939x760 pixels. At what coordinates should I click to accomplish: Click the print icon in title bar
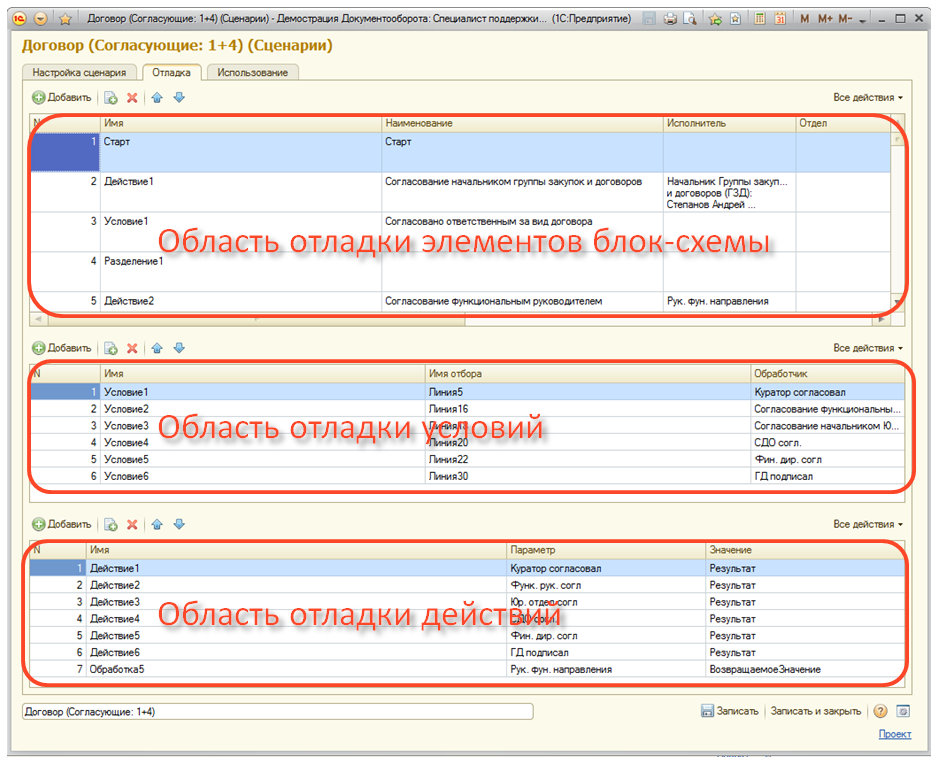(x=670, y=19)
